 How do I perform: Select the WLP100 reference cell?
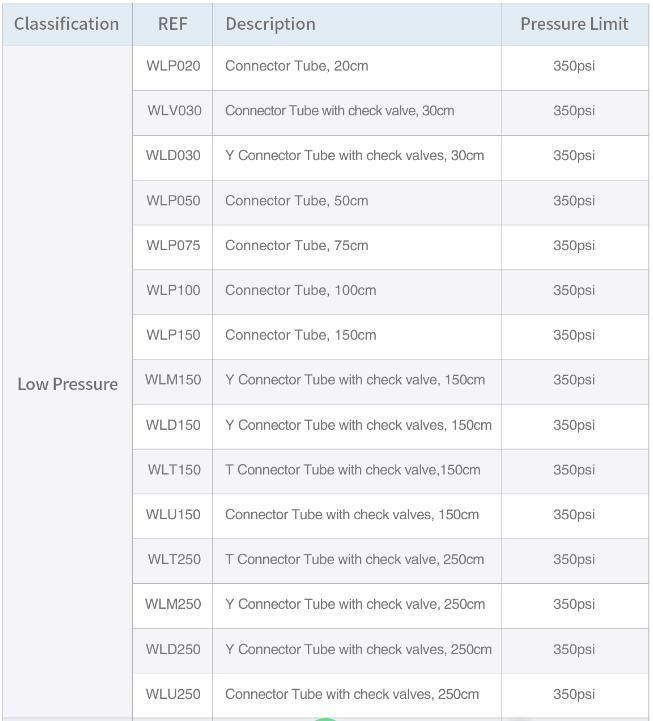click(173, 290)
